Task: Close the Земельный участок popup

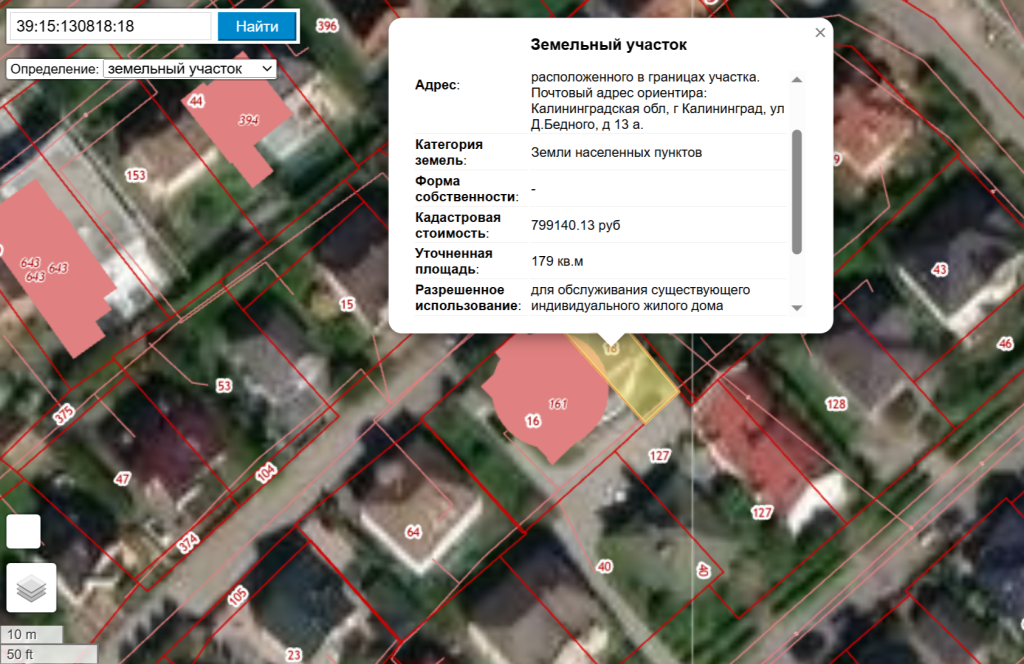Action: pos(820,33)
